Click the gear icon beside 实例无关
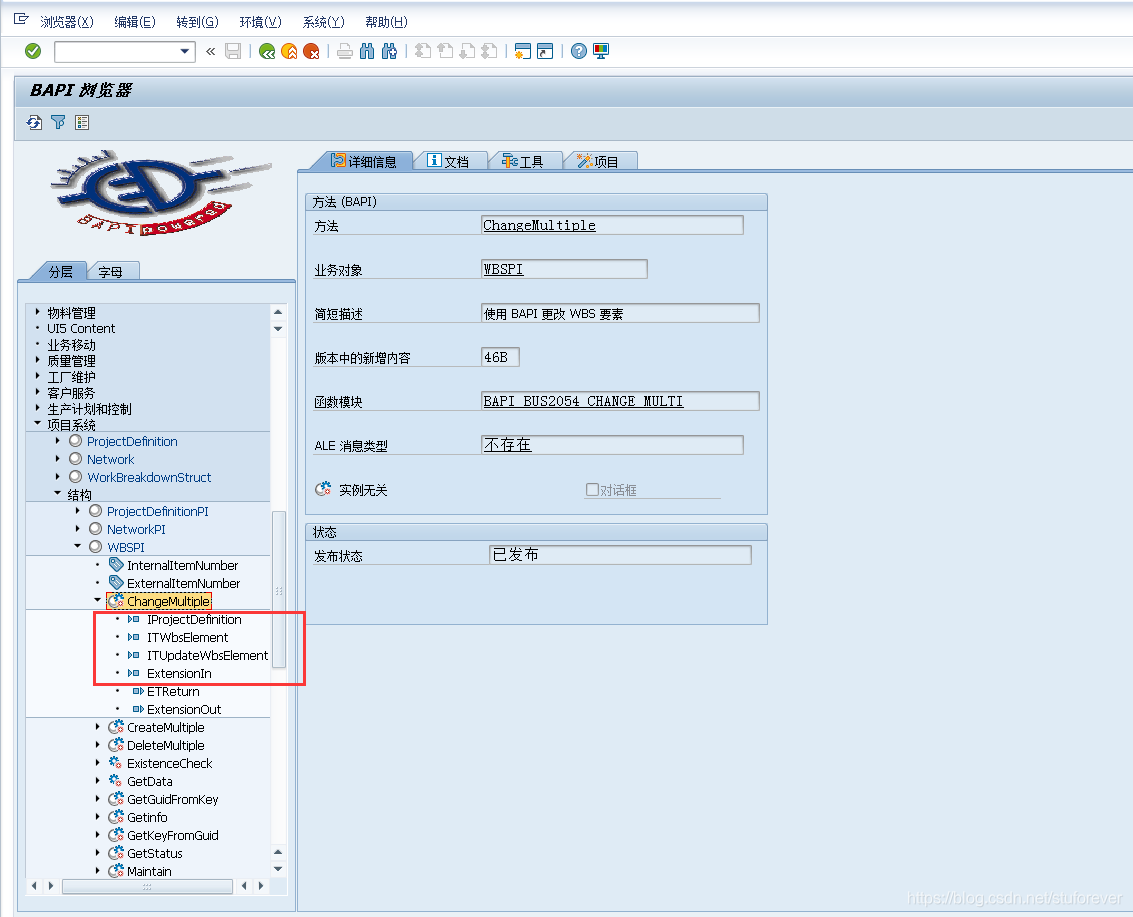Viewport: 1133px width, 917px height. [x=323, y=489]
